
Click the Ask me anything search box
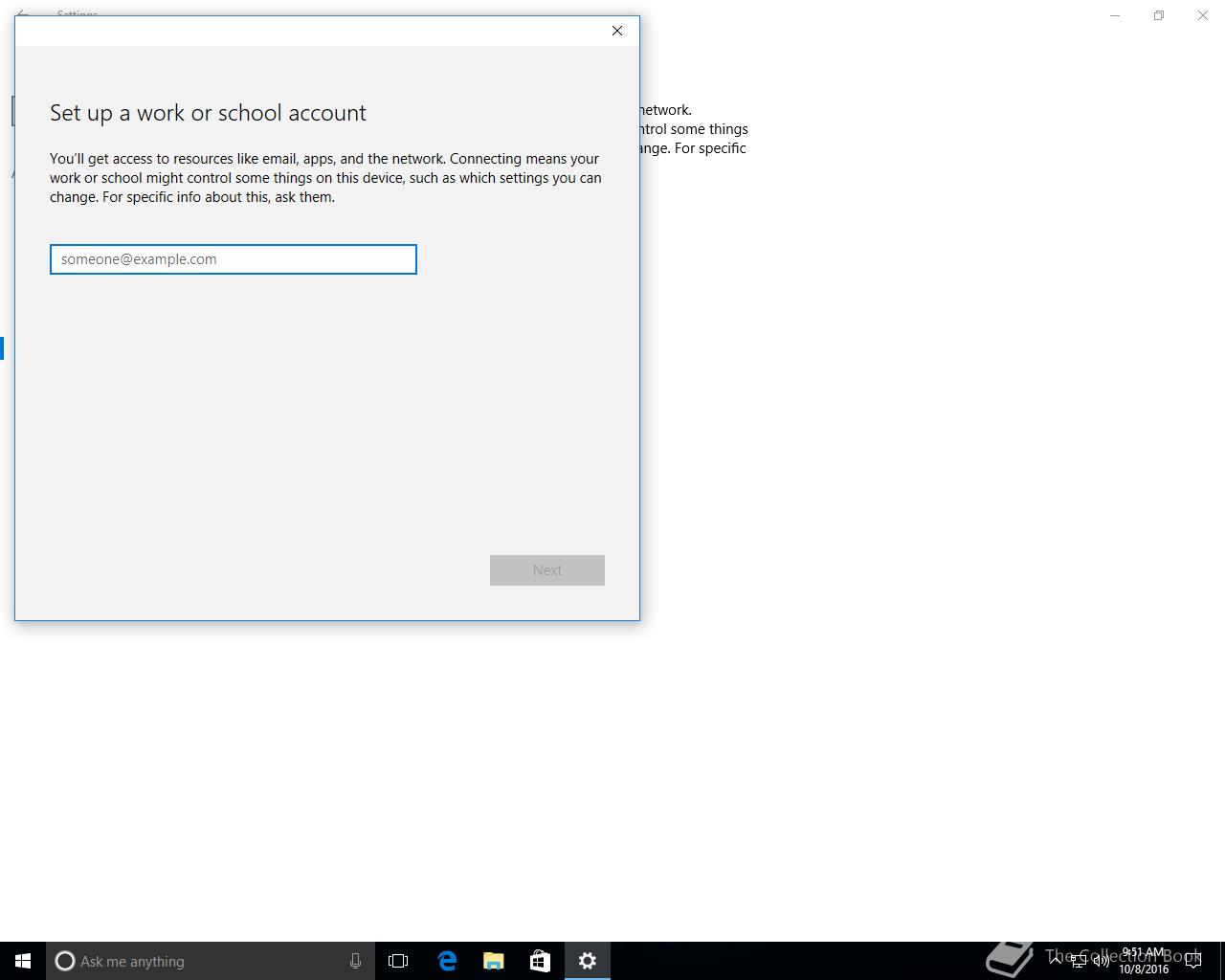point(211,961)
